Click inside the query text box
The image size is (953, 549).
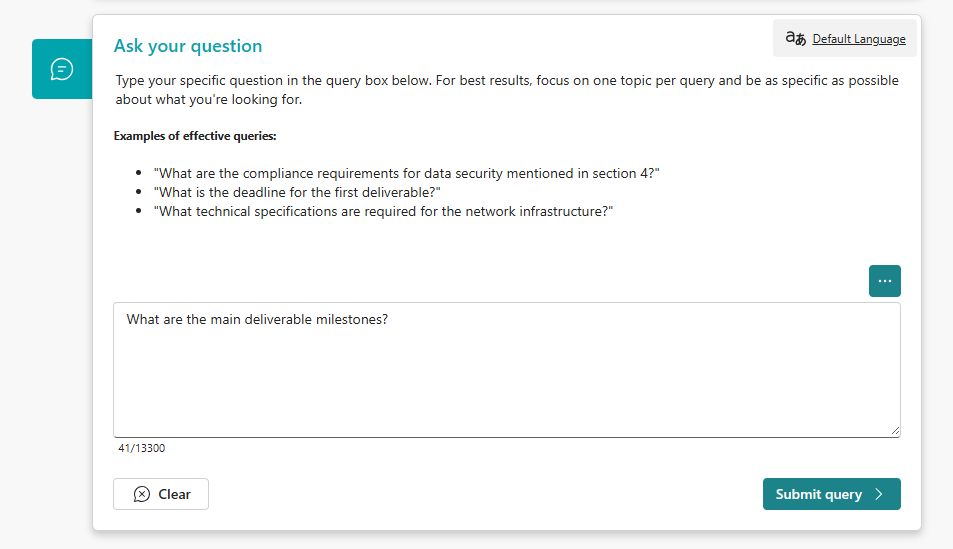tap(506, 370)
